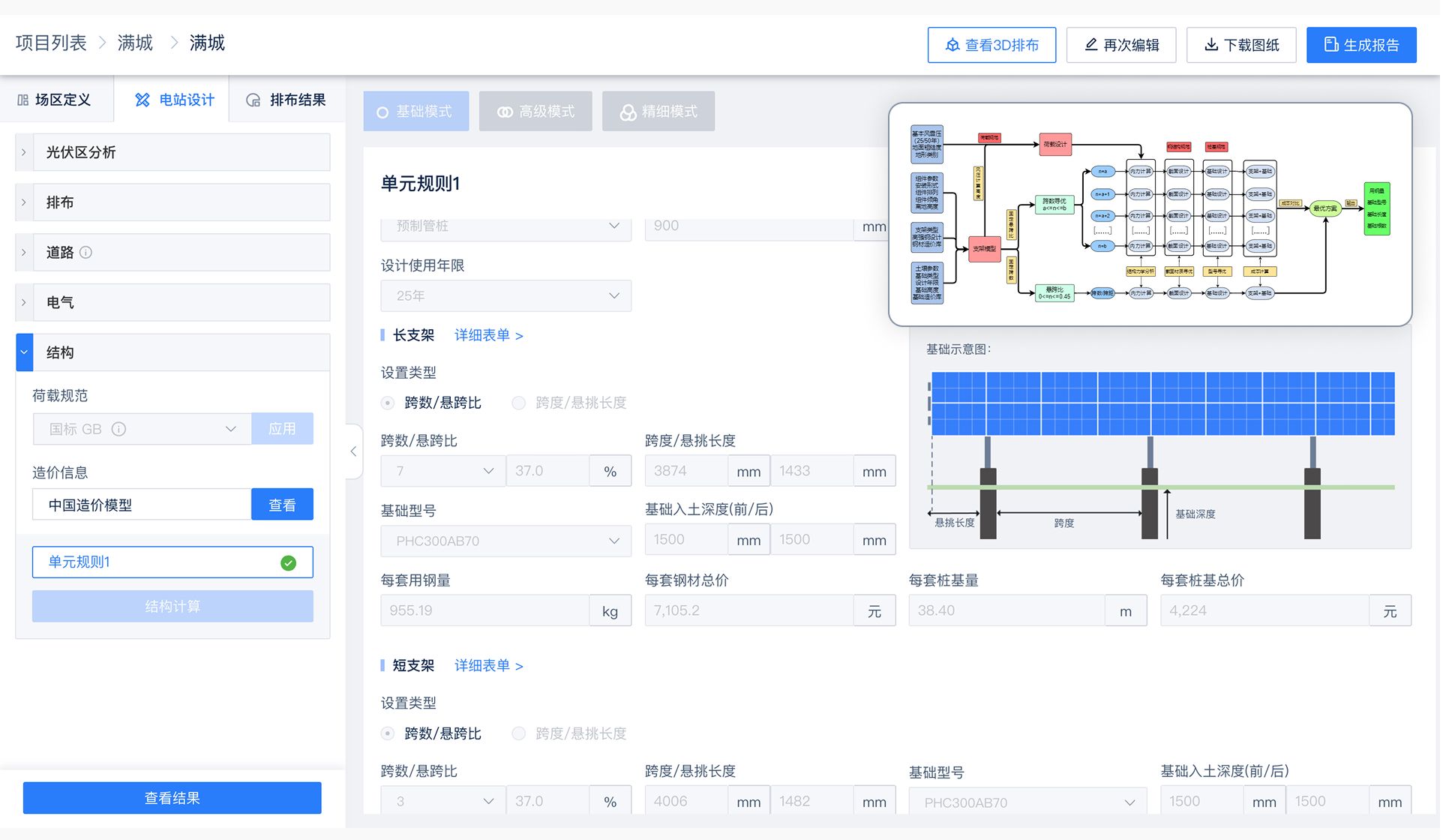Select 跨度/悬挑长度 radio under 短支架
The height and width of the screenshot is (840, 1443).
tap(518, 733)
